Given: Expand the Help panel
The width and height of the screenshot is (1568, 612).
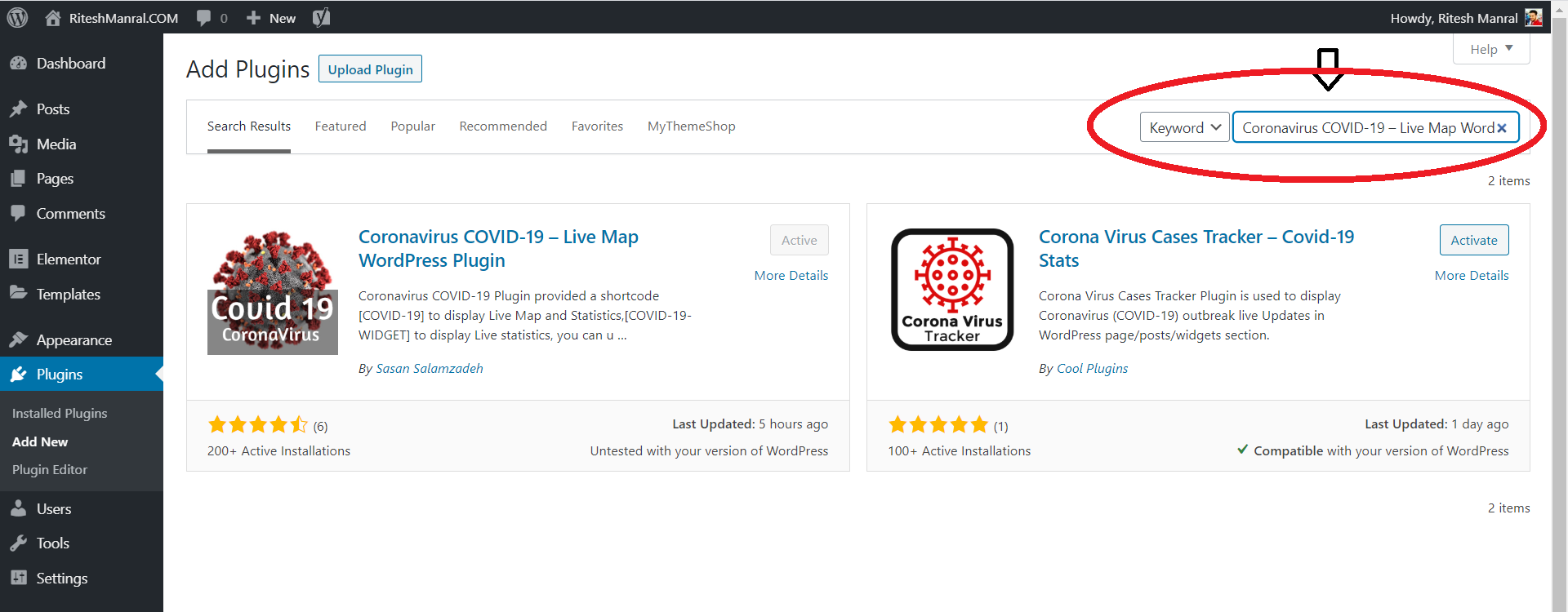Looking at the screenshot, I should 1491,49.
